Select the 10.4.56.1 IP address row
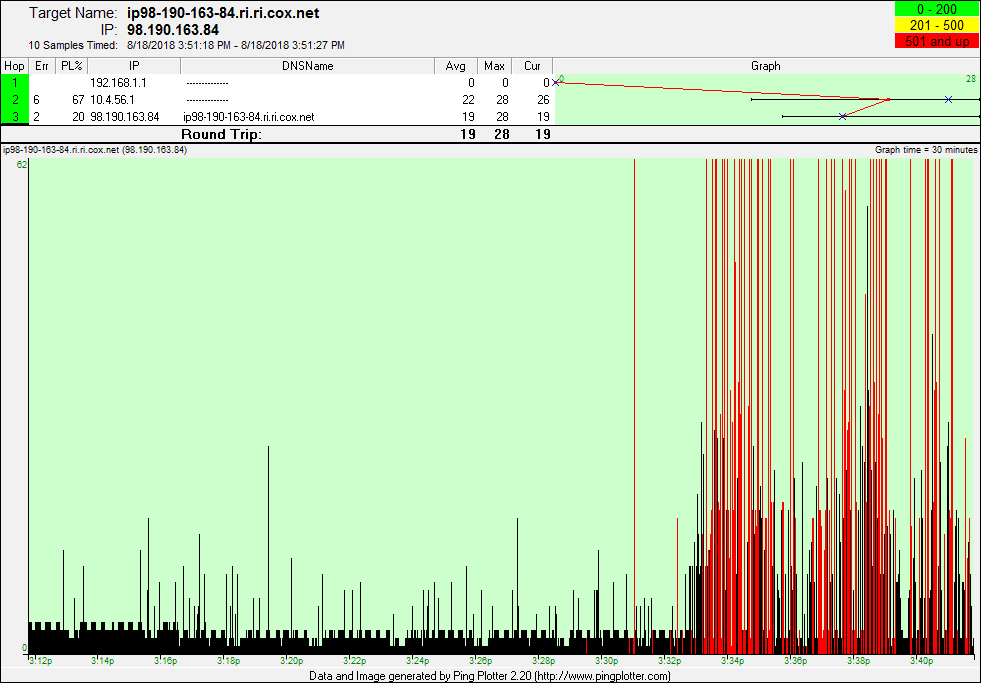 coord(112,100)
